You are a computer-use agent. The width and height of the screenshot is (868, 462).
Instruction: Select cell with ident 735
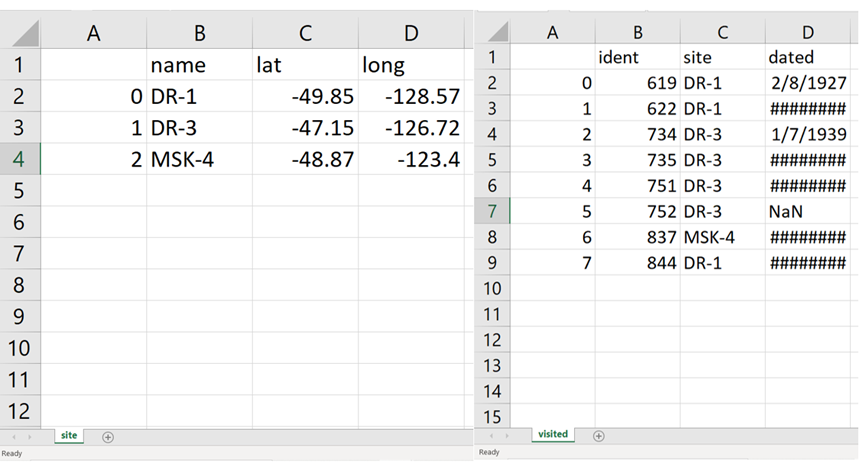638,160
